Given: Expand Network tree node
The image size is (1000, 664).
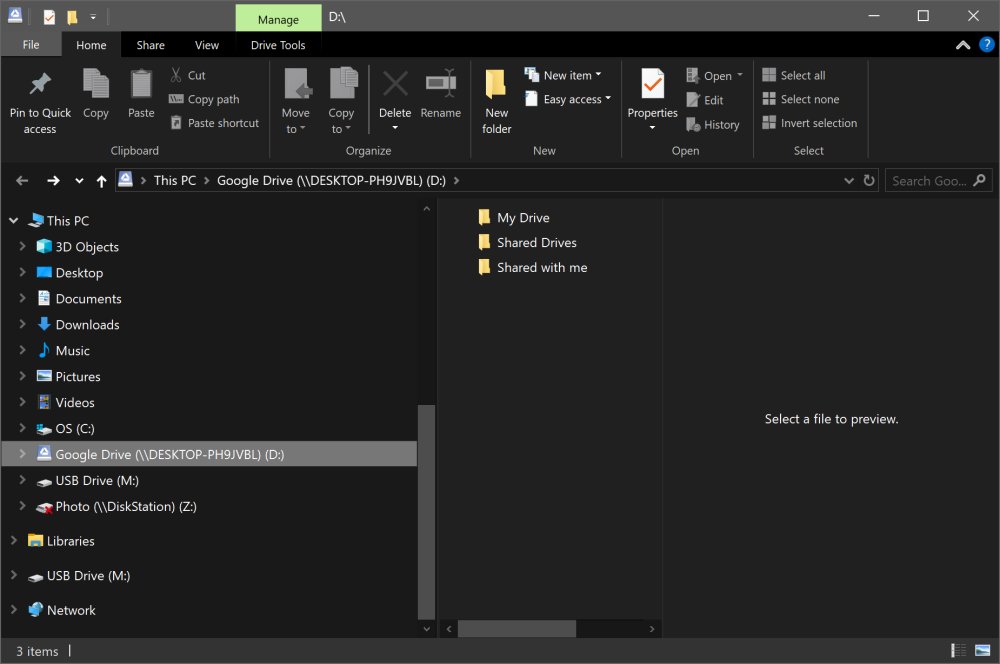Looking at the screenshot, I should click(13, 610).
